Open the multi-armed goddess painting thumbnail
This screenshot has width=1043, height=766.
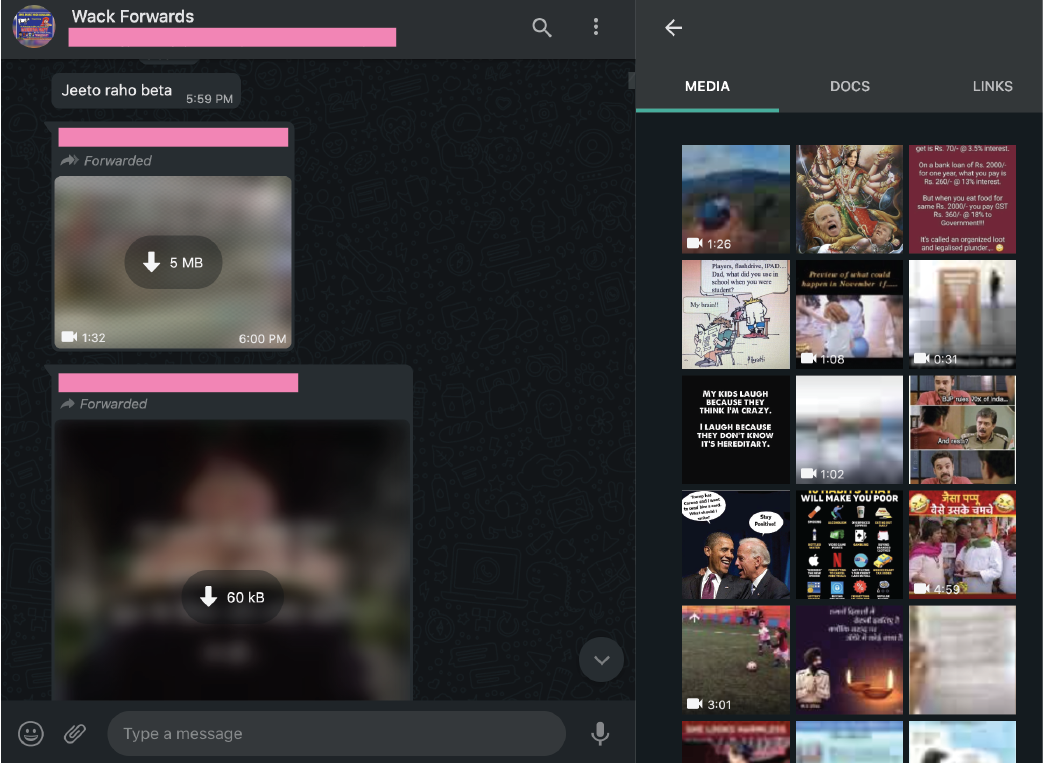click(x=849, y=199)
